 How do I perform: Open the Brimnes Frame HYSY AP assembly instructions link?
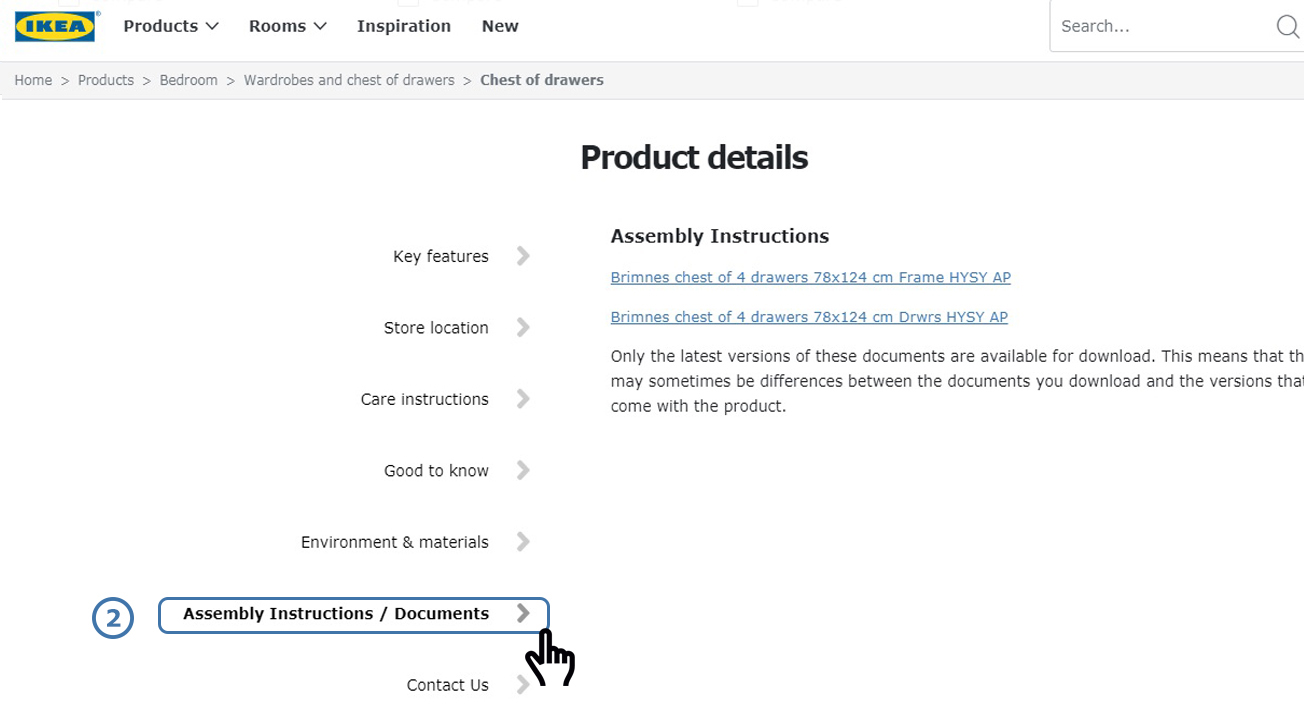click(x=810, y=277)
